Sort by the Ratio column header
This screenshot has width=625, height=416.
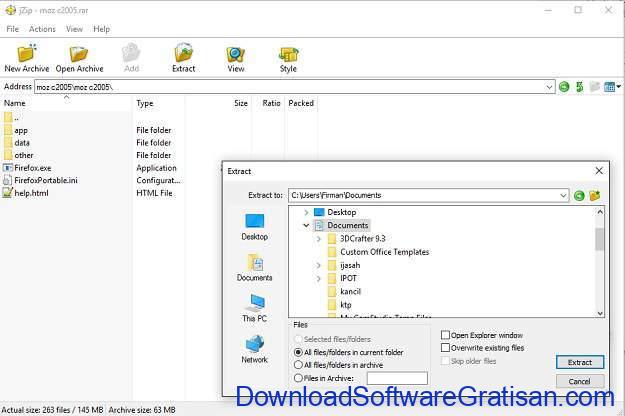click(268, 103)
